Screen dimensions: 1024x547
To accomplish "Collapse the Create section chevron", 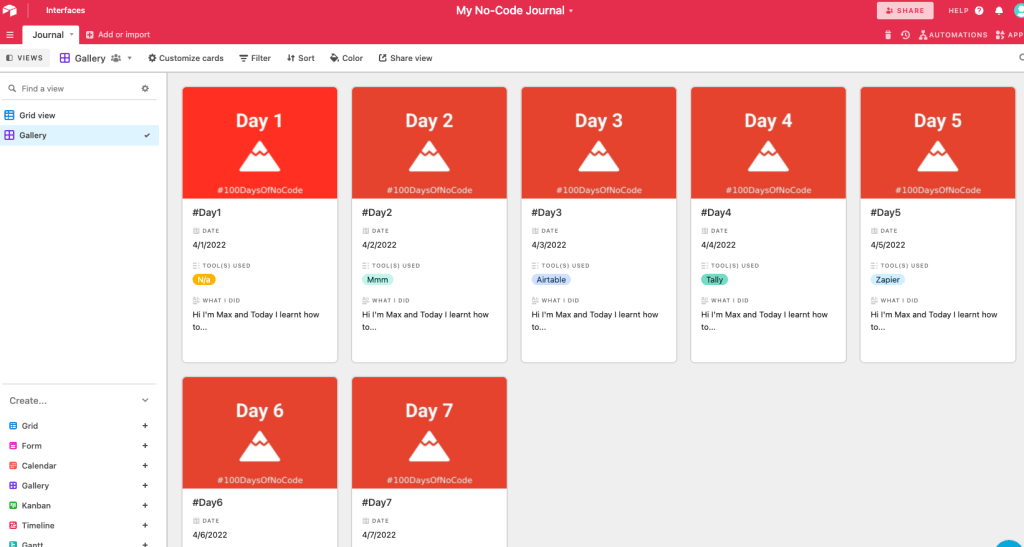I will pos(145,401).
